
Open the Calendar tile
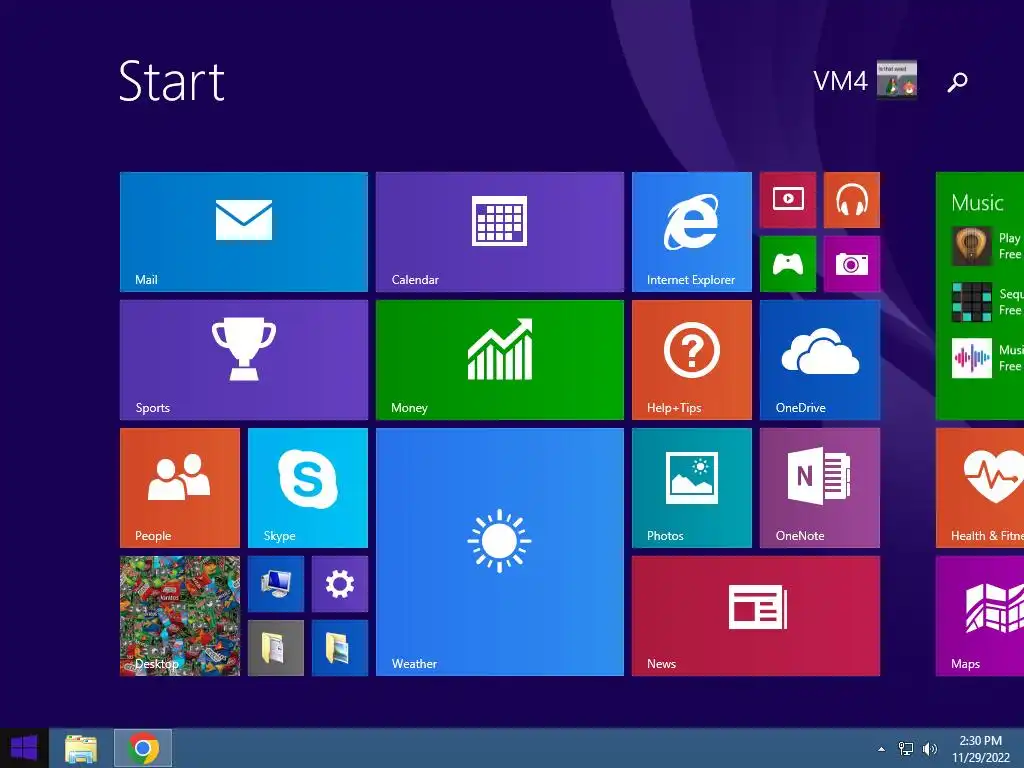pyautogui.click(x=500, y=232)
